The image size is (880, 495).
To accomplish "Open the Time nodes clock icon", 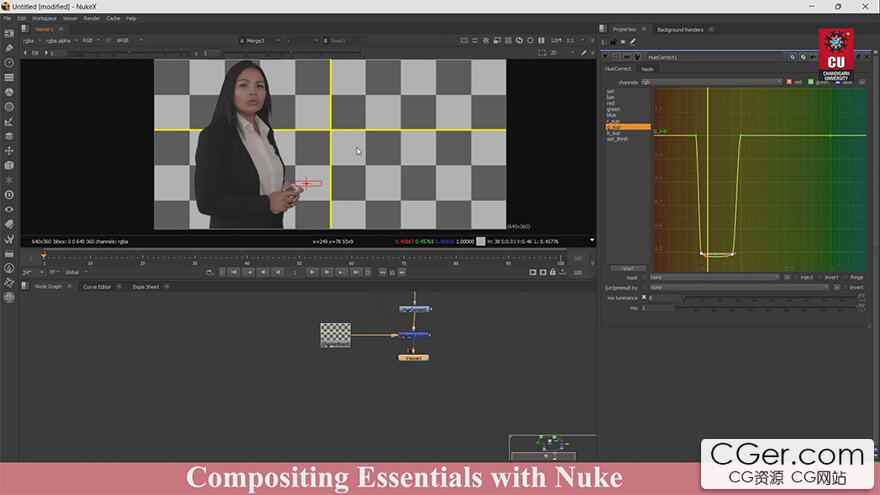I will [9, 63].
